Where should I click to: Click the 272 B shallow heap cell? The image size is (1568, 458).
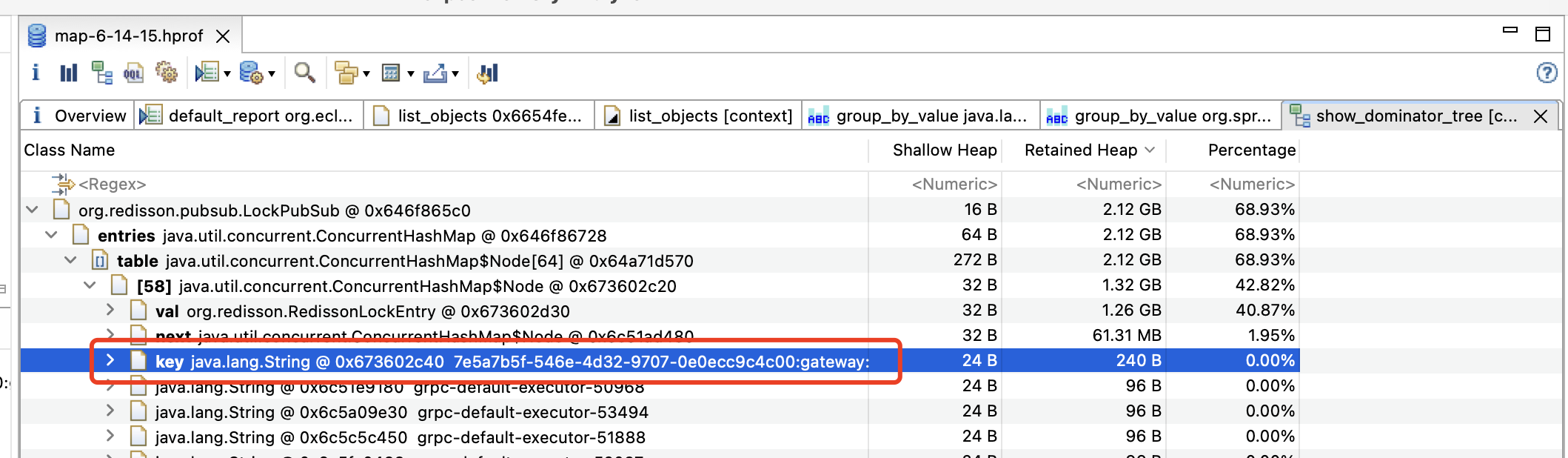tap(975, 260)
